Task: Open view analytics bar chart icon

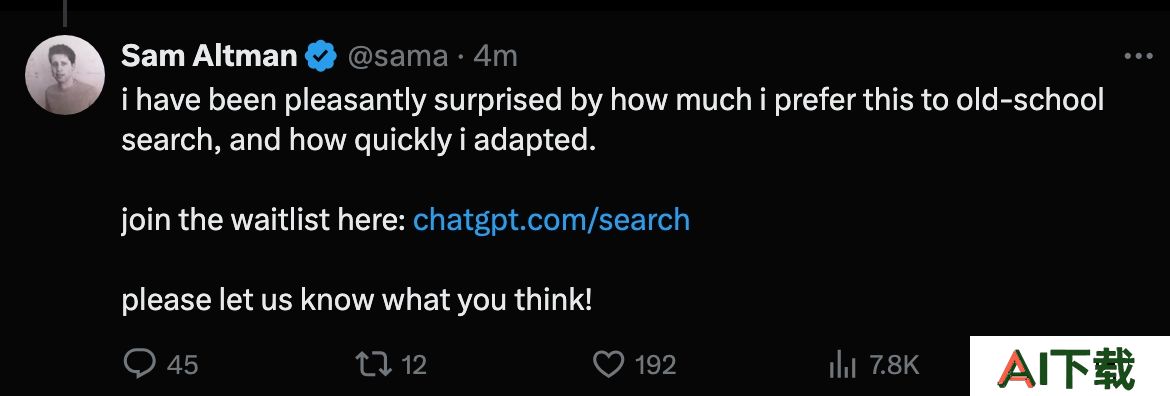Action: (x=842, y=364)
